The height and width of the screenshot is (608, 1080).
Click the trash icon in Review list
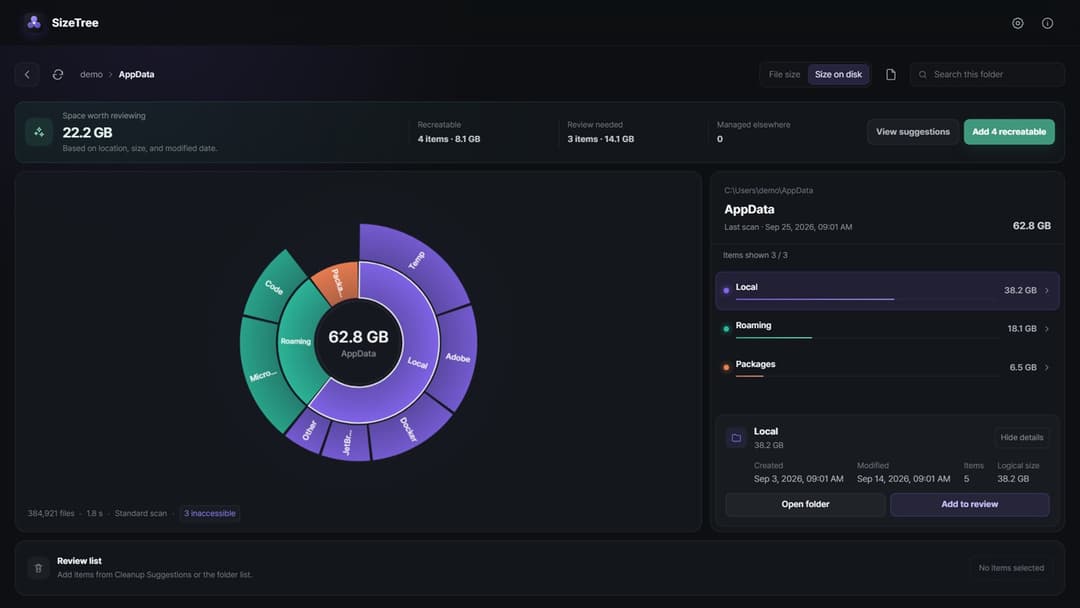point(39,568)
